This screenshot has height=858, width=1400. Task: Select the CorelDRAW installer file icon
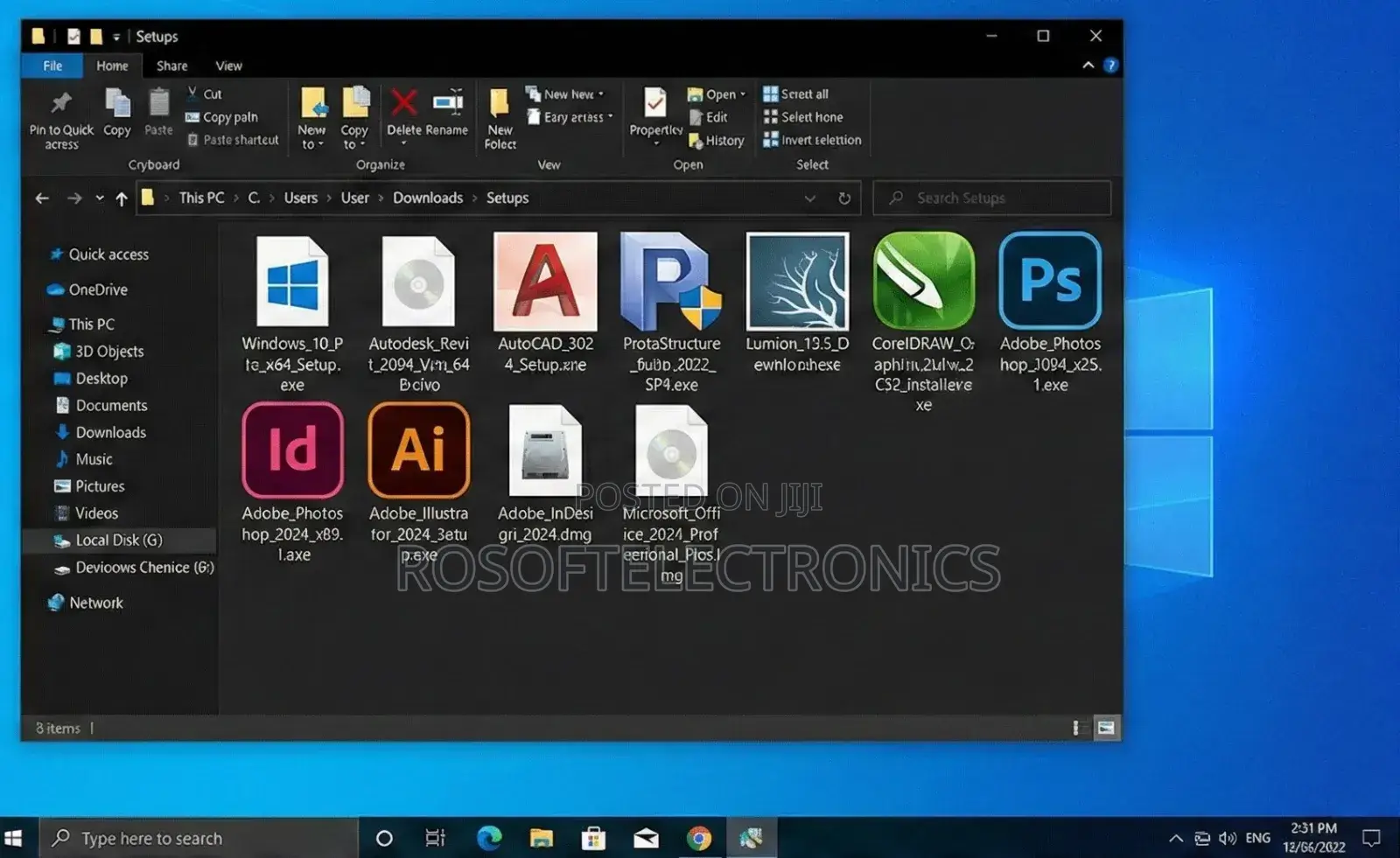pos(923,281)
